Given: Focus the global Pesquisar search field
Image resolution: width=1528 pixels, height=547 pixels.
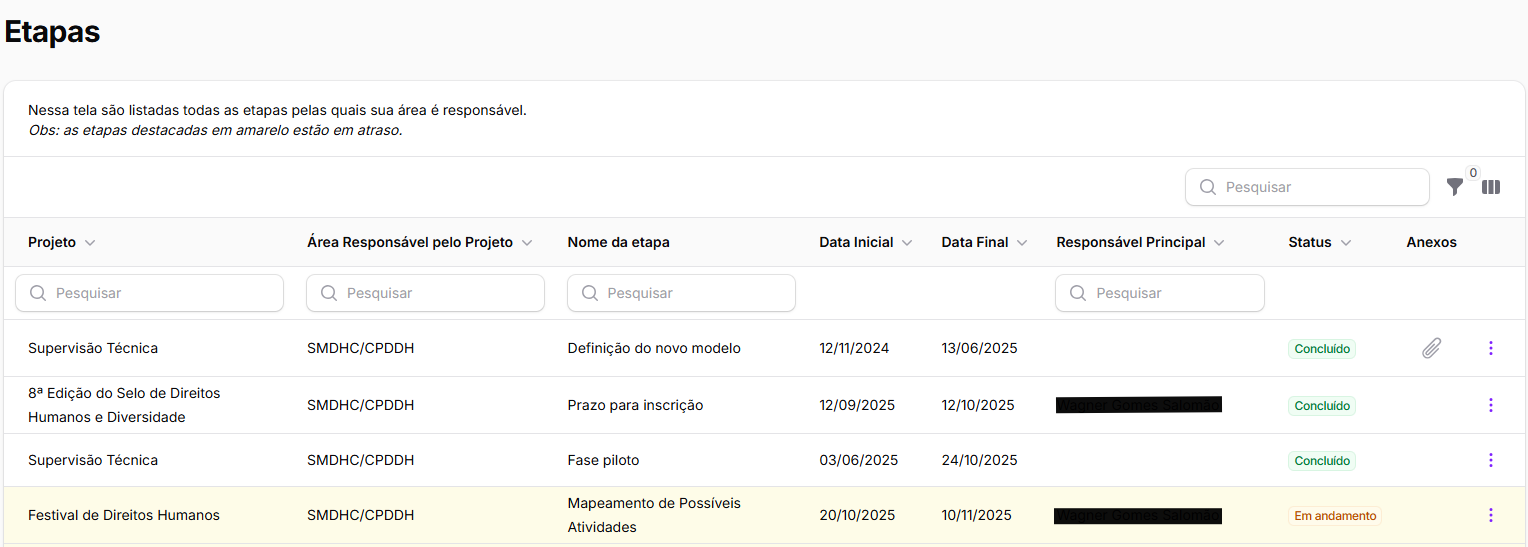Looking at the screenshot, I should pyautogui.click(x=1320, y=187).
